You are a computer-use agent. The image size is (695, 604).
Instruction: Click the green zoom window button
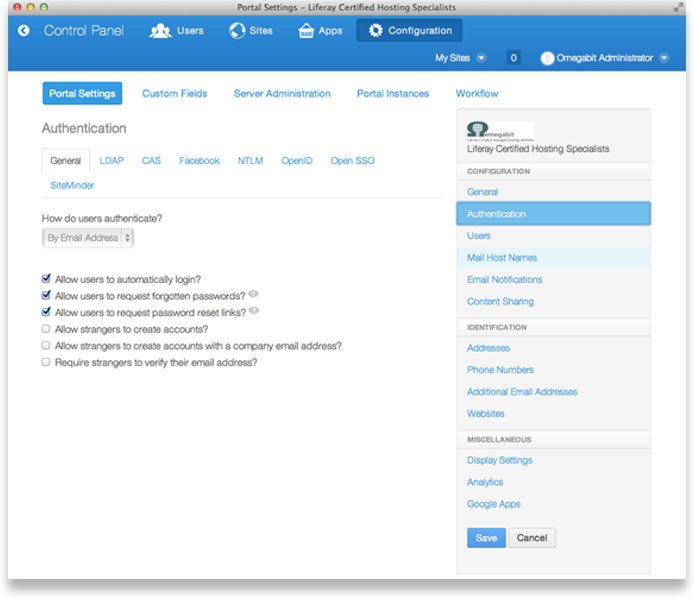[43, 7]
